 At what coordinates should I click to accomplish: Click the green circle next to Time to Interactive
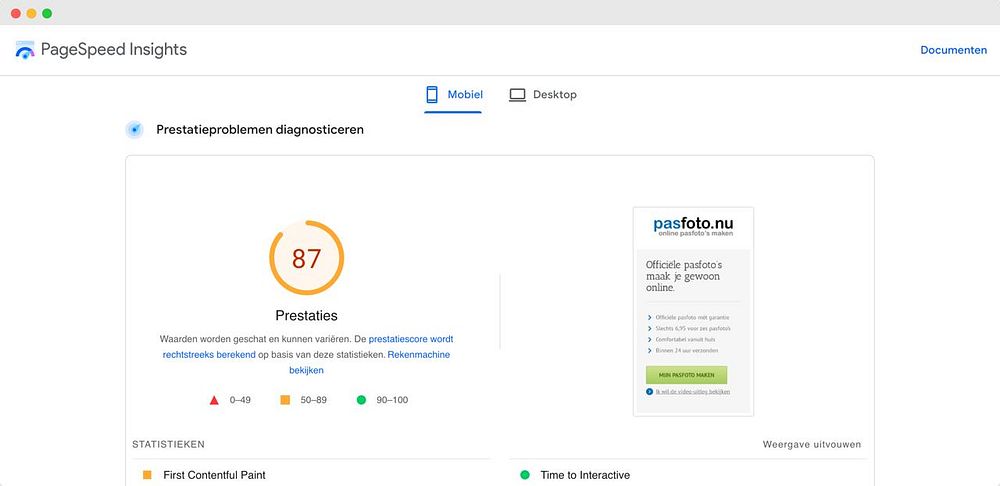point(525,475)
